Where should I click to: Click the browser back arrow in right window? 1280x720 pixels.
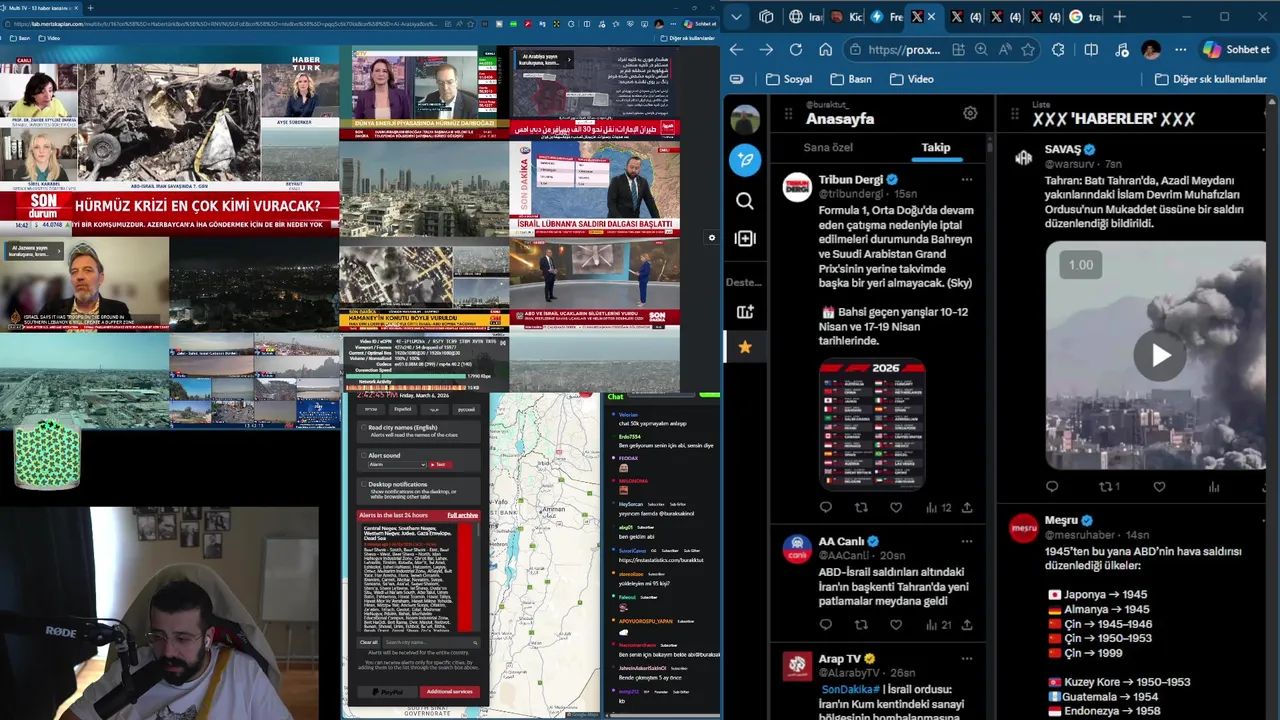(737, 49)
